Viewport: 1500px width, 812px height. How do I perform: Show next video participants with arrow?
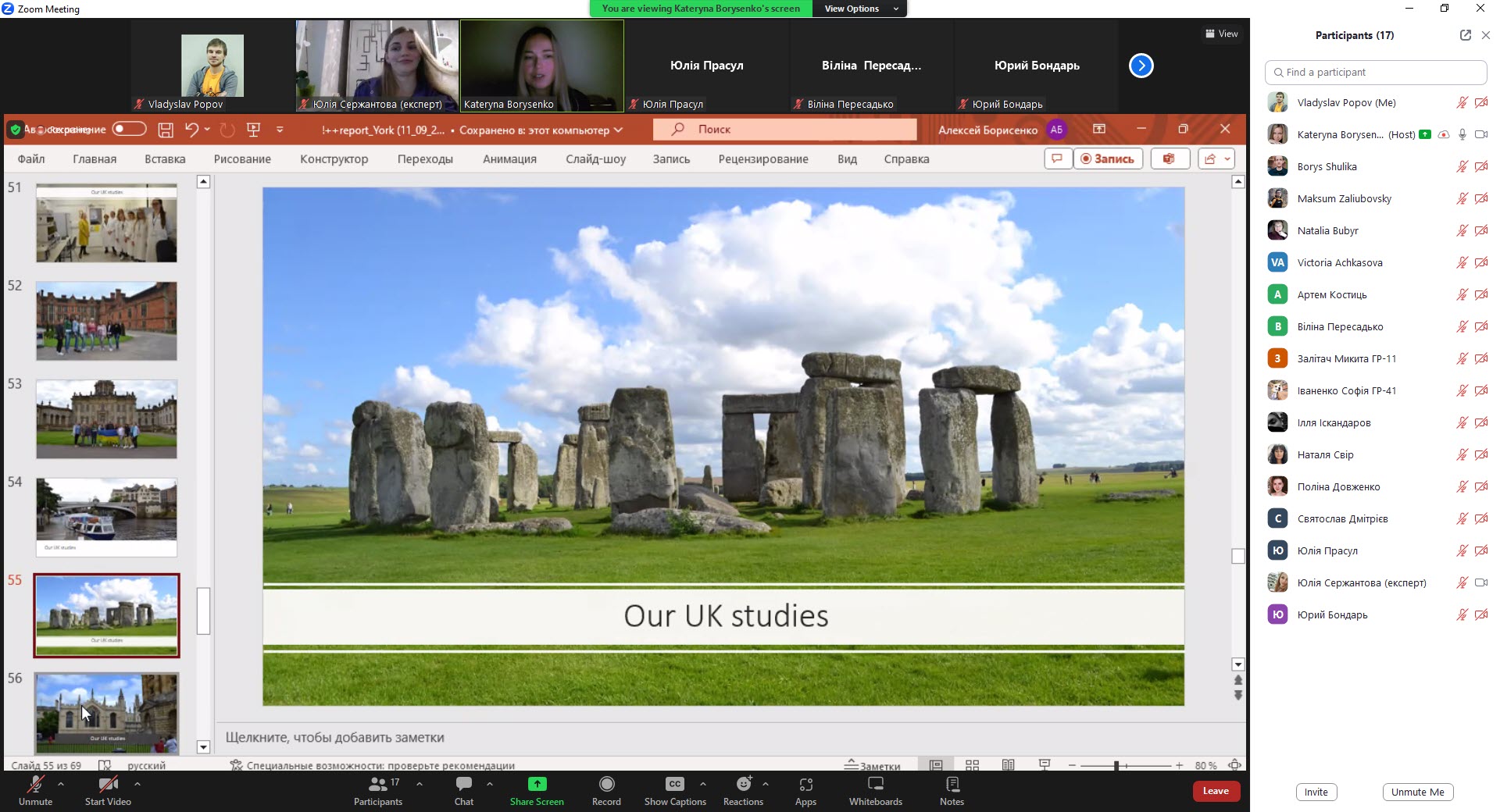[x=1141, y=66]
